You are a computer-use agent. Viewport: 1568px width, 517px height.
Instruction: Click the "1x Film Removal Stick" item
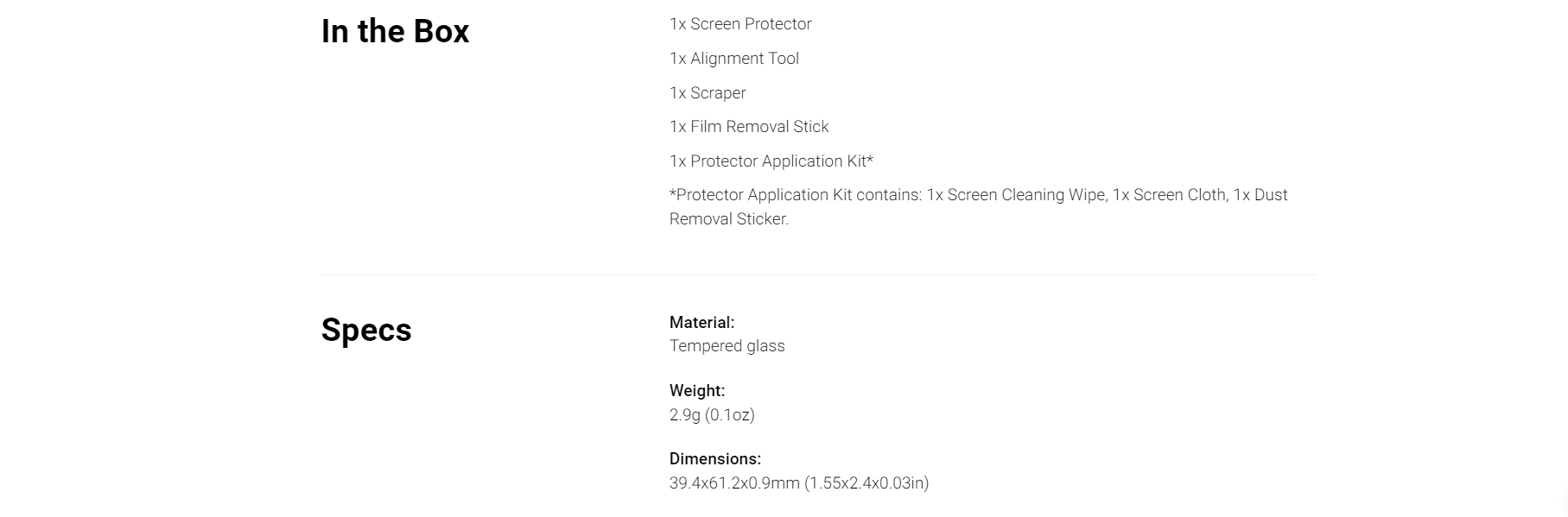point(749,127)
